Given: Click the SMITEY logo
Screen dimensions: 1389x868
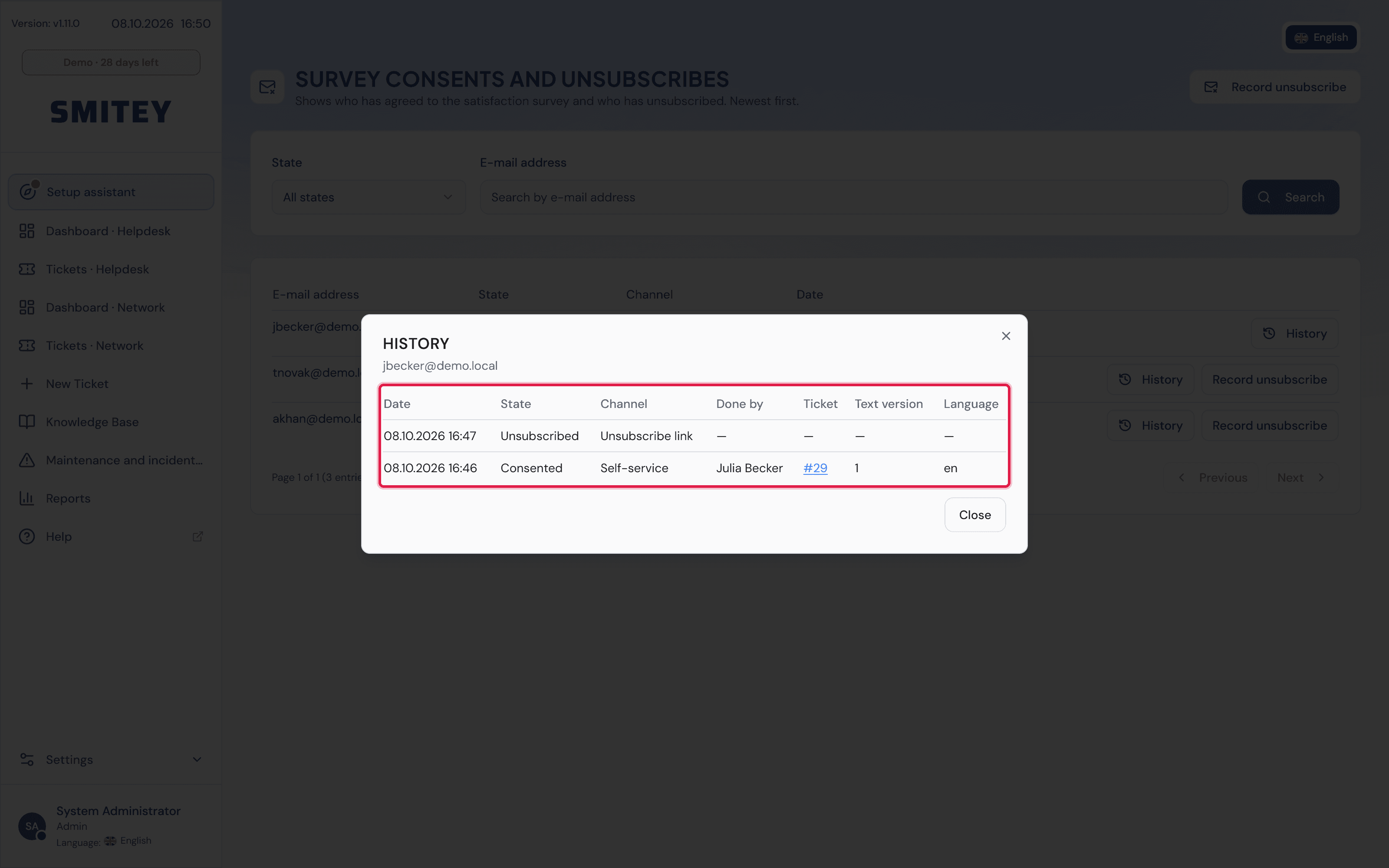Looking at the screenshot, I should [111, 112].
